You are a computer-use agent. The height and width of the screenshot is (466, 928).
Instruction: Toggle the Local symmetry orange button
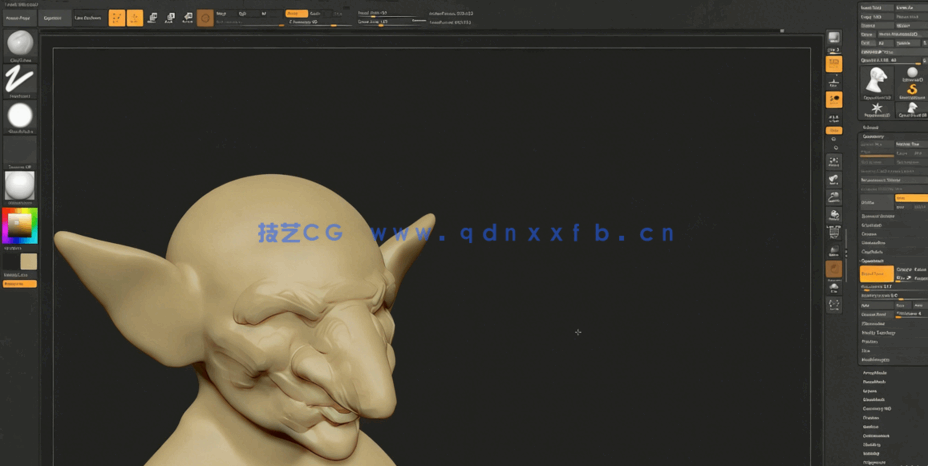pyautogui.click(x=834, y=99)
